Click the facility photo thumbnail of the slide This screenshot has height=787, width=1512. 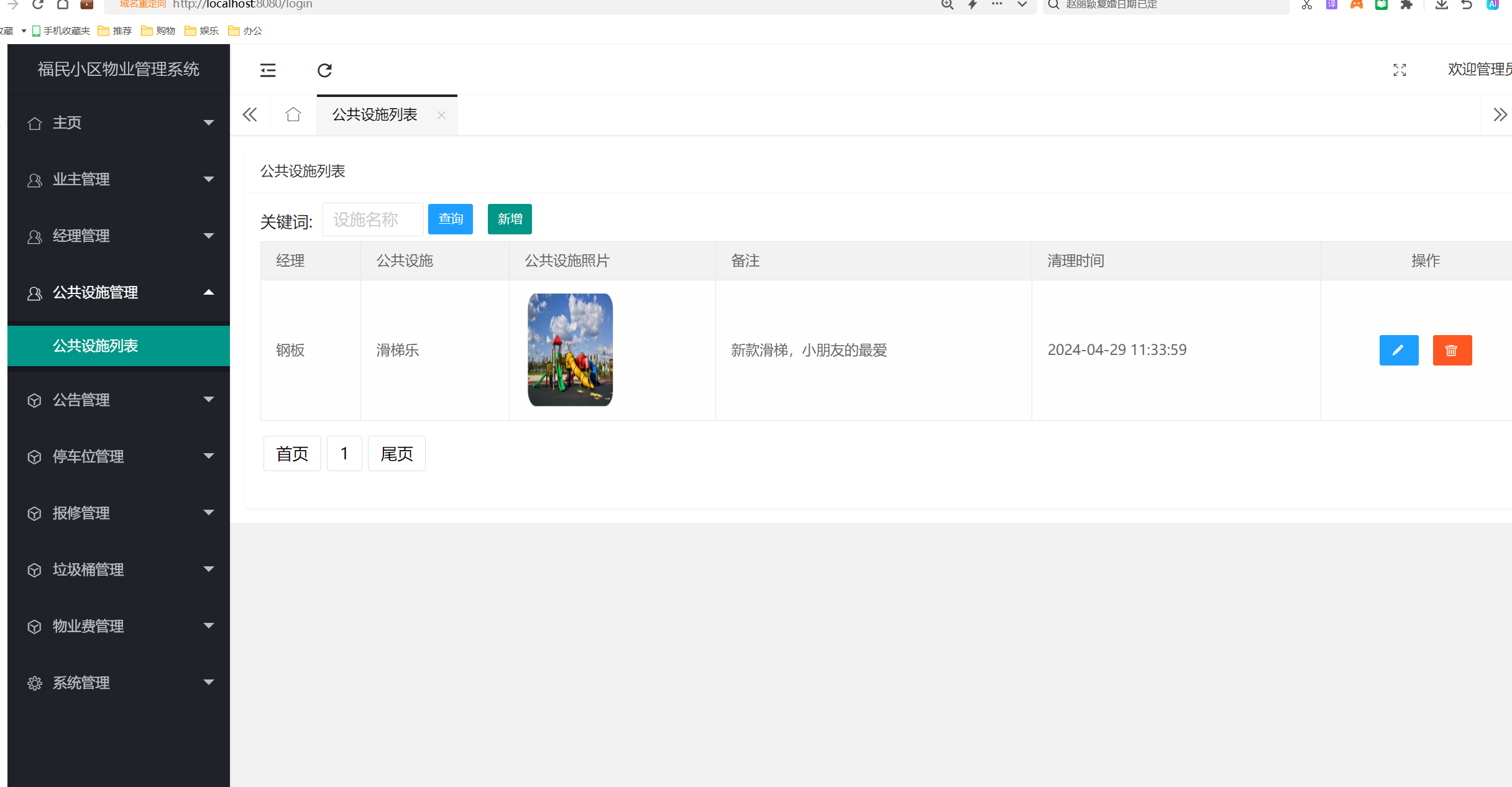[x=569, y=350]
